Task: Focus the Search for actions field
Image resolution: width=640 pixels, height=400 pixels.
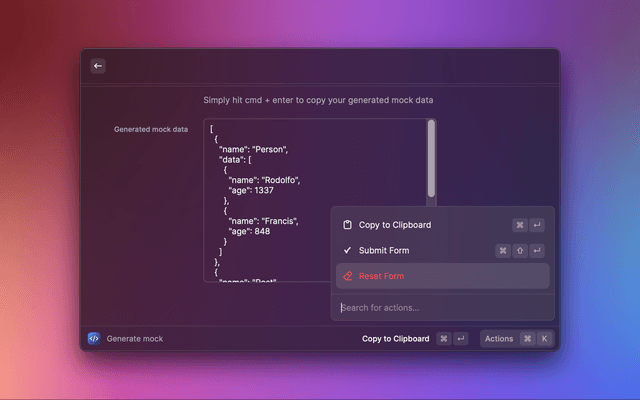Action: (440, 307)
